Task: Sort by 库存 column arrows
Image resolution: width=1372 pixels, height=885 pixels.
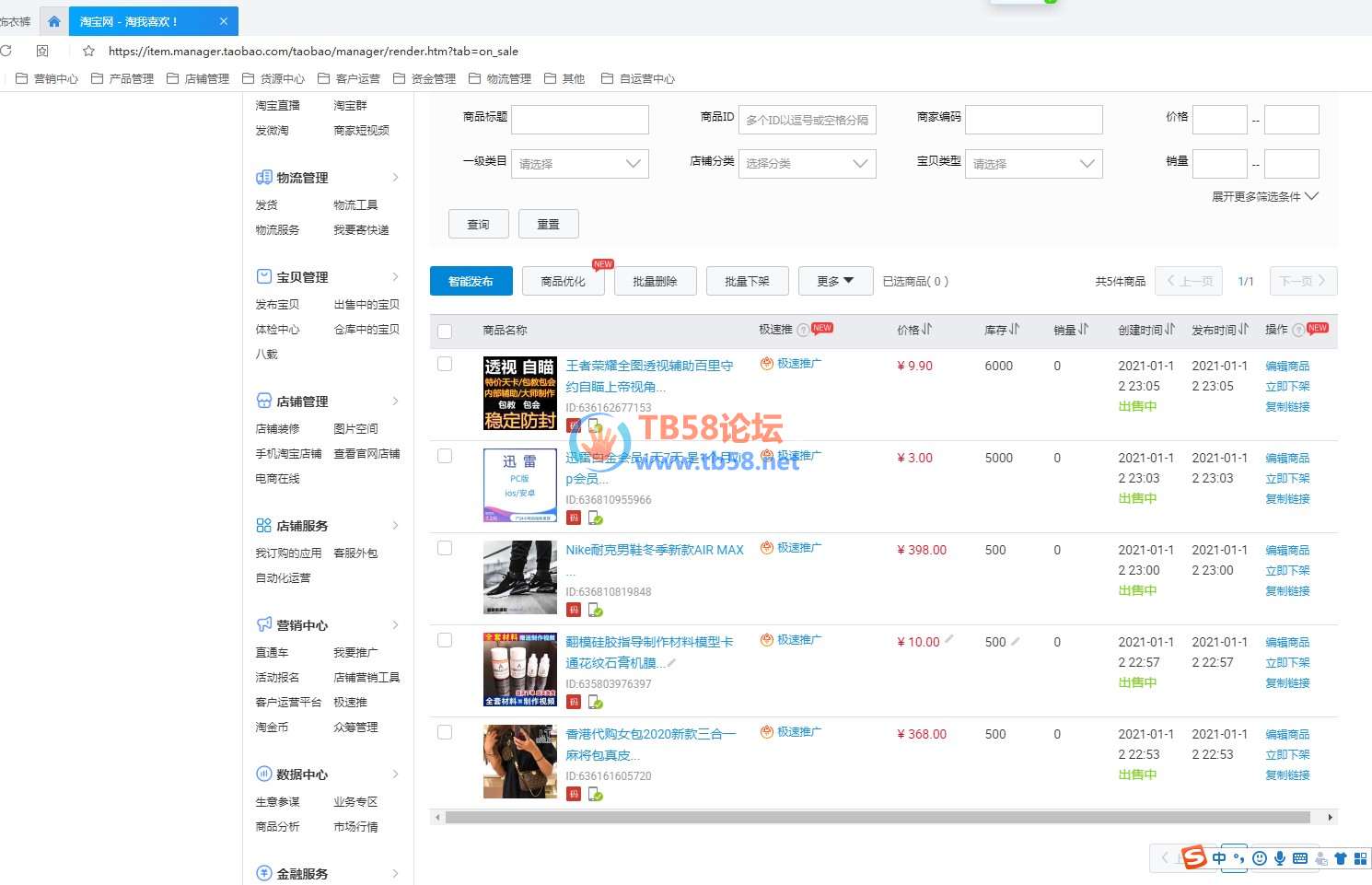Action: pyautogui.click(x=1014, y=329)
